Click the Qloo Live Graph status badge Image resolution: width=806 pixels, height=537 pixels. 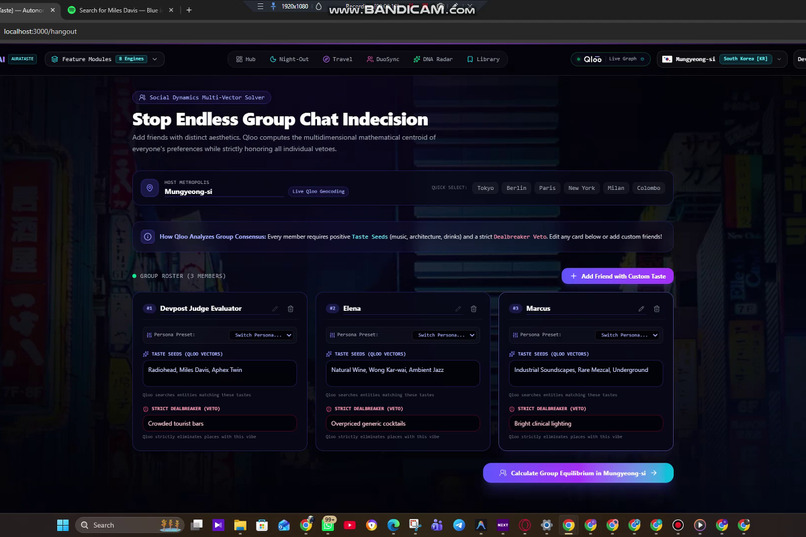click(x=610, y=59)
